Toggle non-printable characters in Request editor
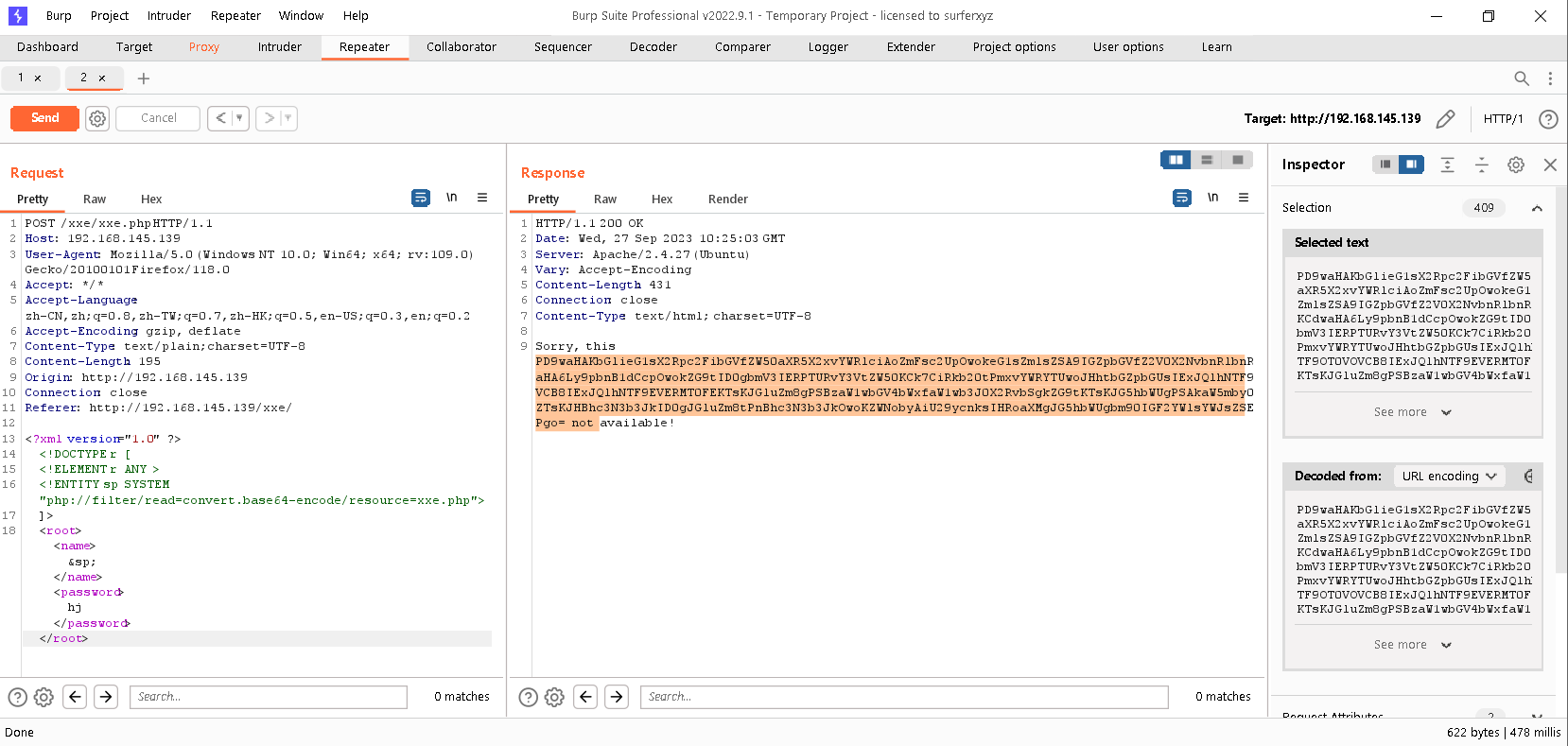 click(x=452, y=198)
